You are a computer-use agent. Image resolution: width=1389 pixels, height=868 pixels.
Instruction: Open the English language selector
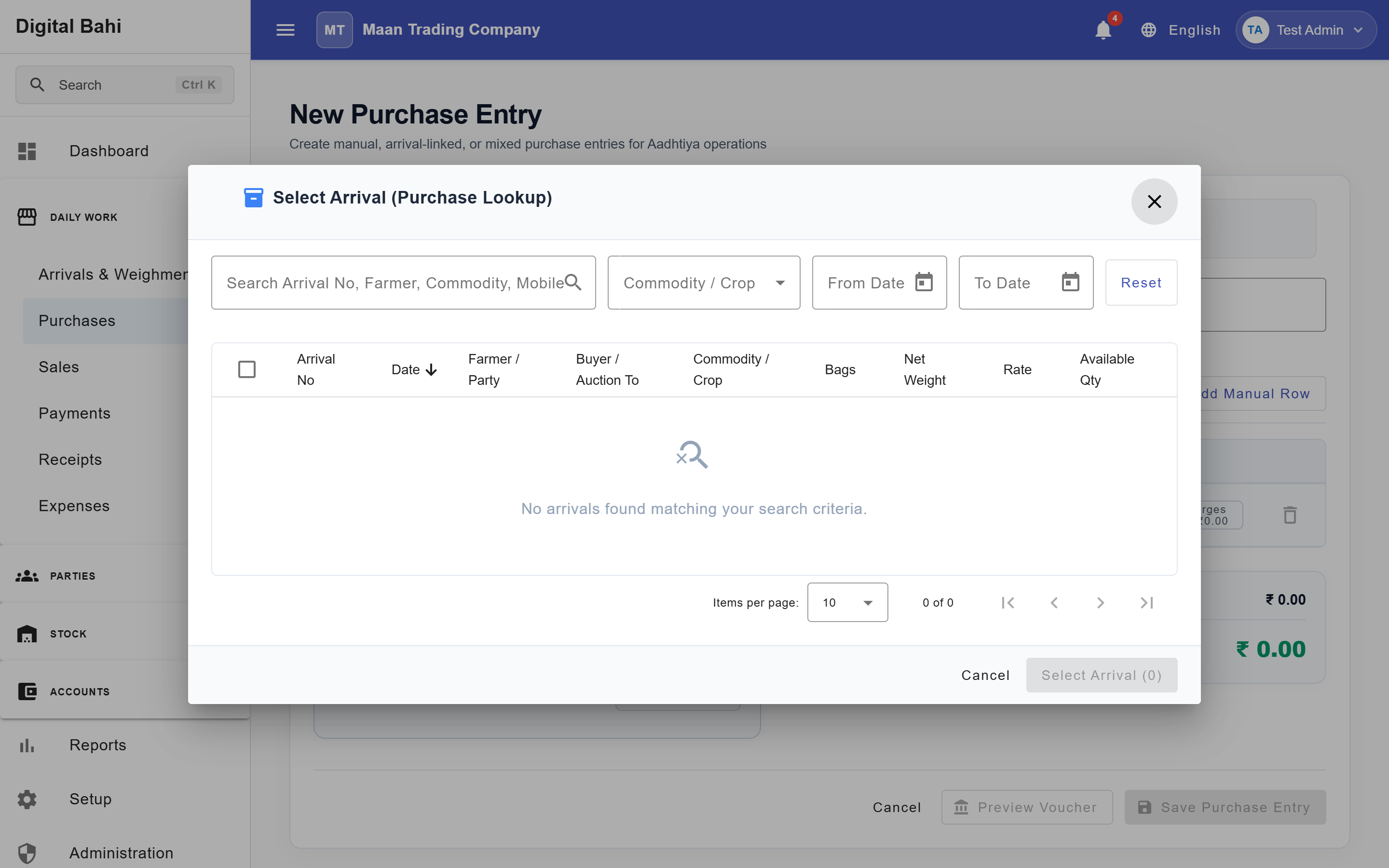click(1181, 30)
